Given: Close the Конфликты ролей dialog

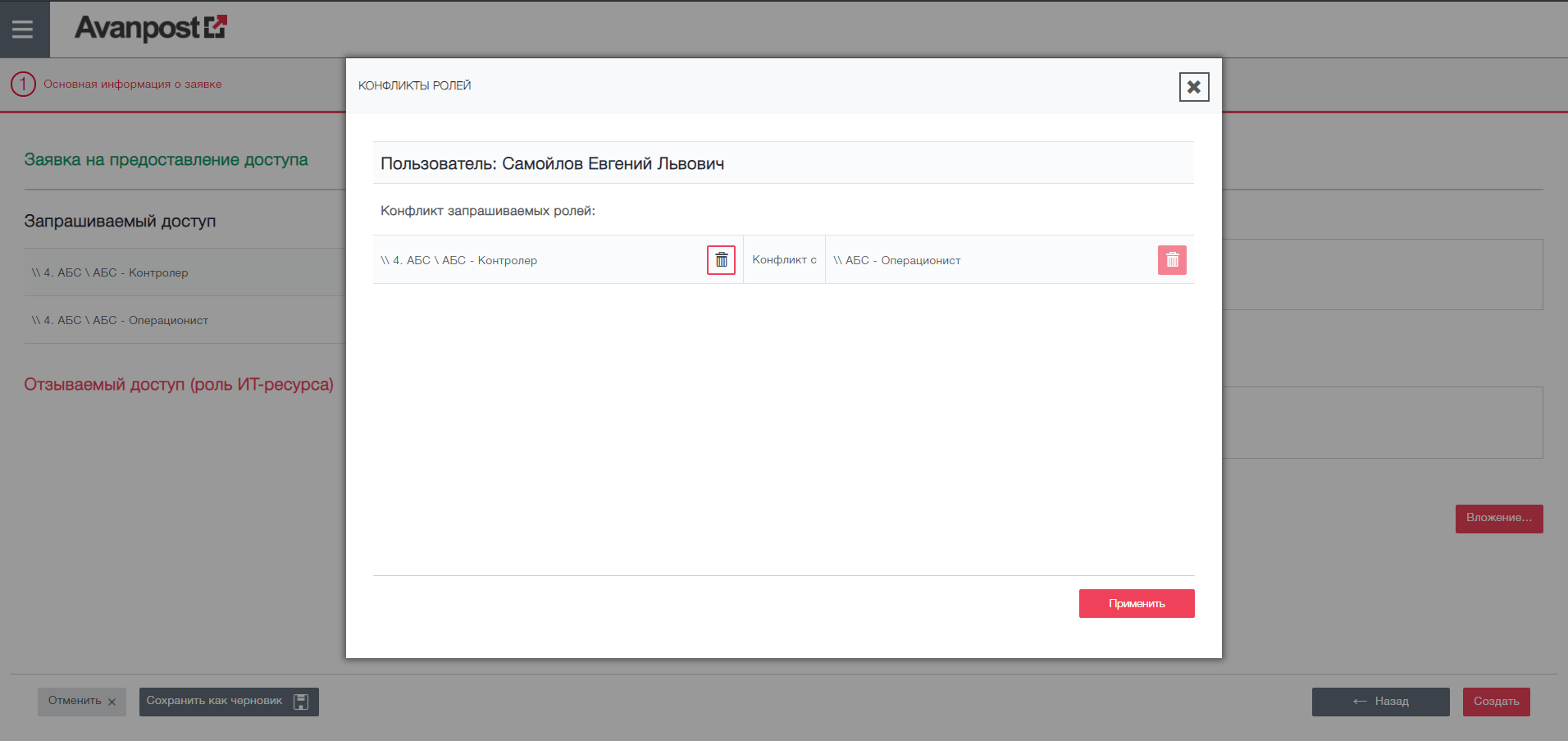Looking at the screenshot, I should (1194, 87).
